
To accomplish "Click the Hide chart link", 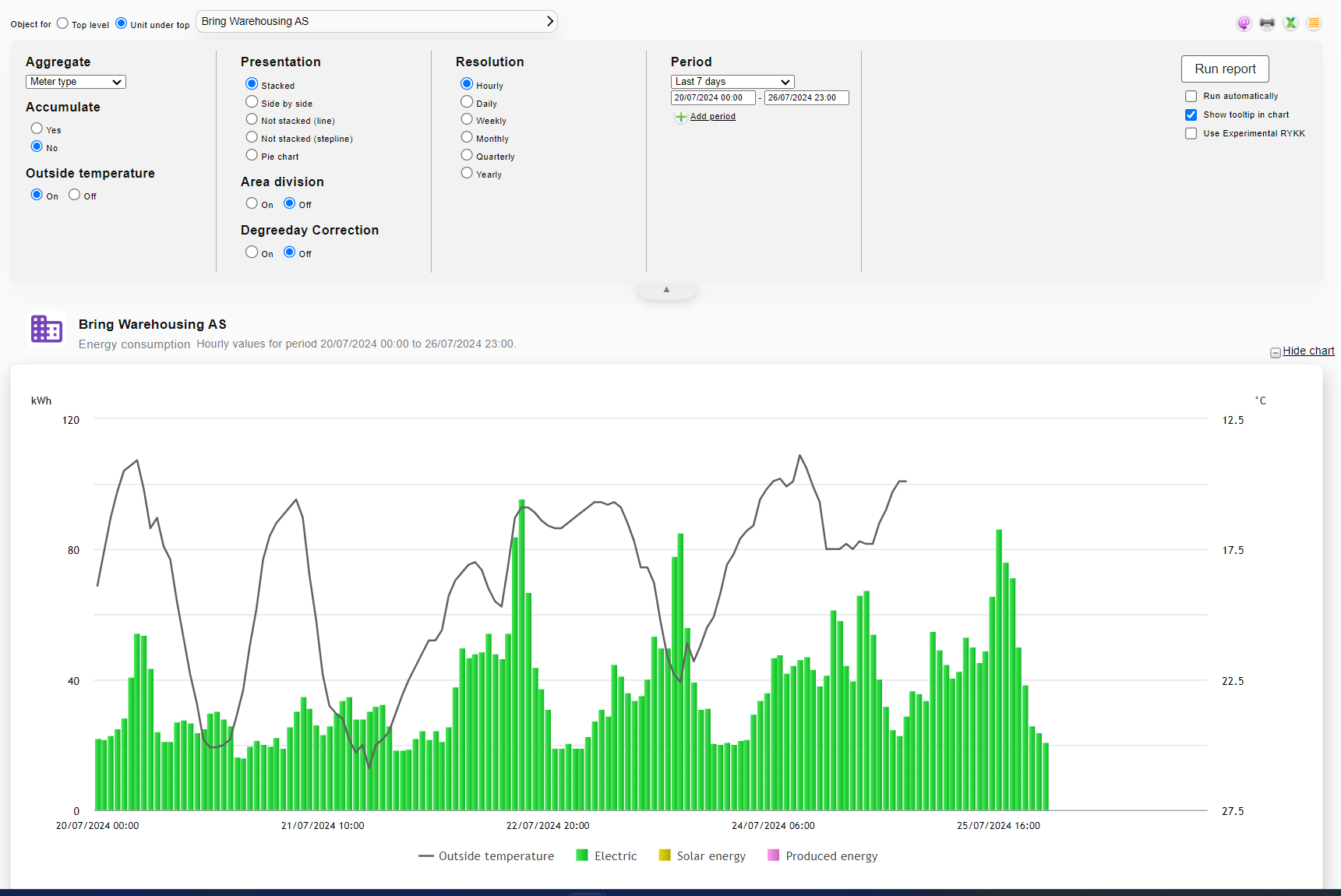I will click(x=1308, y=351).
